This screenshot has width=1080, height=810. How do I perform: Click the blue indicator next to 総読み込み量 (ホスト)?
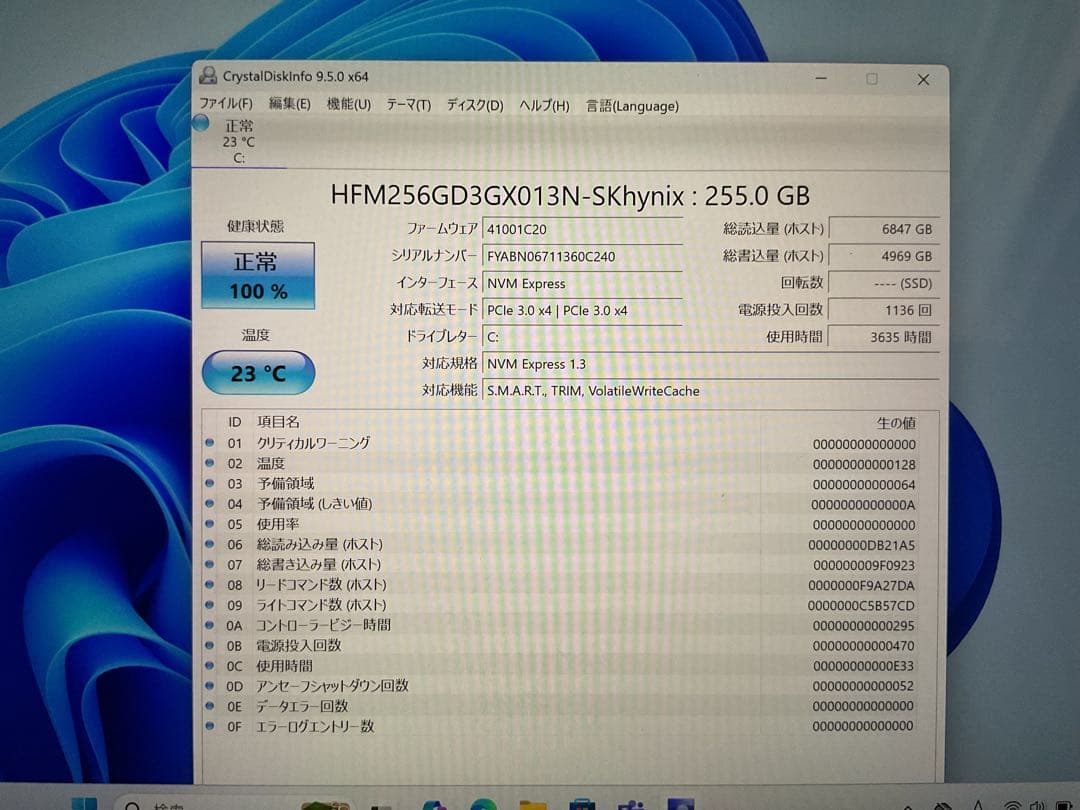pos(209,544)
